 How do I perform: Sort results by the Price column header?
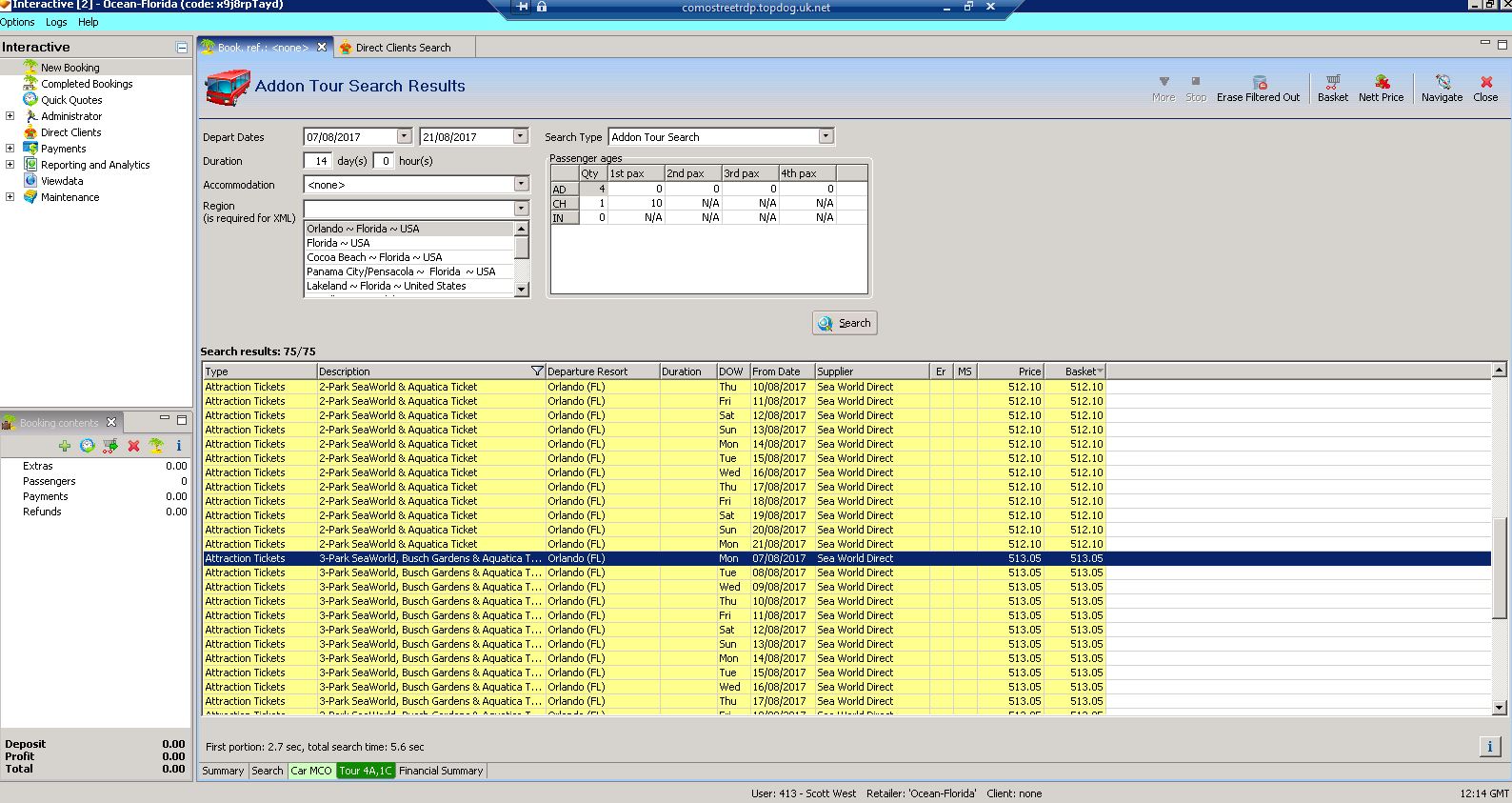click(1010, 371)
